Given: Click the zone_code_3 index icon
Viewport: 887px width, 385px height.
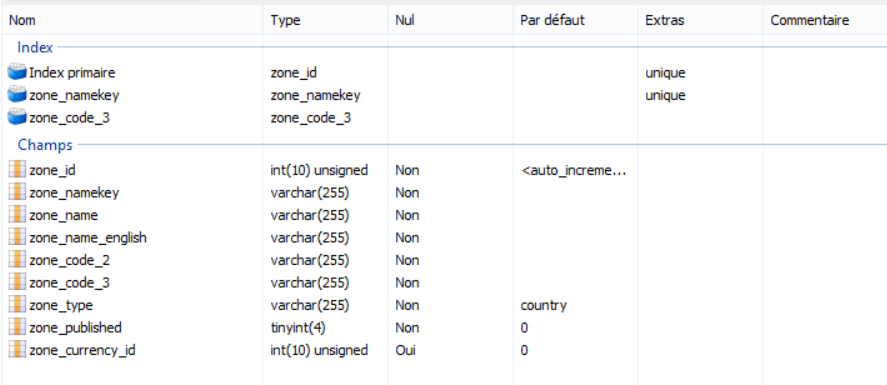Looking at the screenshot, I should coord(17,118).
